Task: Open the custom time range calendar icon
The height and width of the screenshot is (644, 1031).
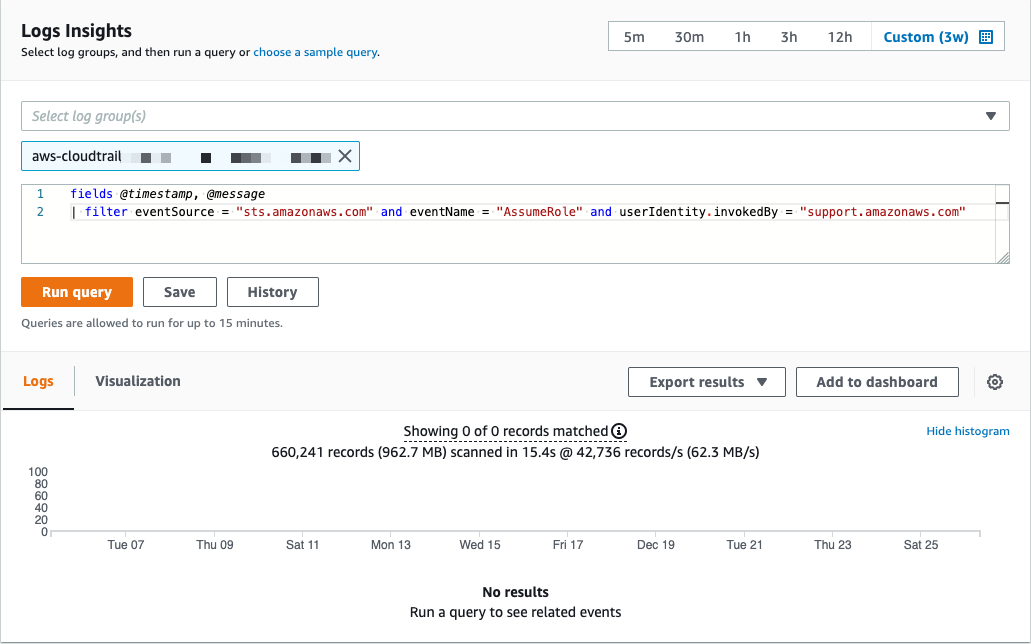Action: point(986,37)
